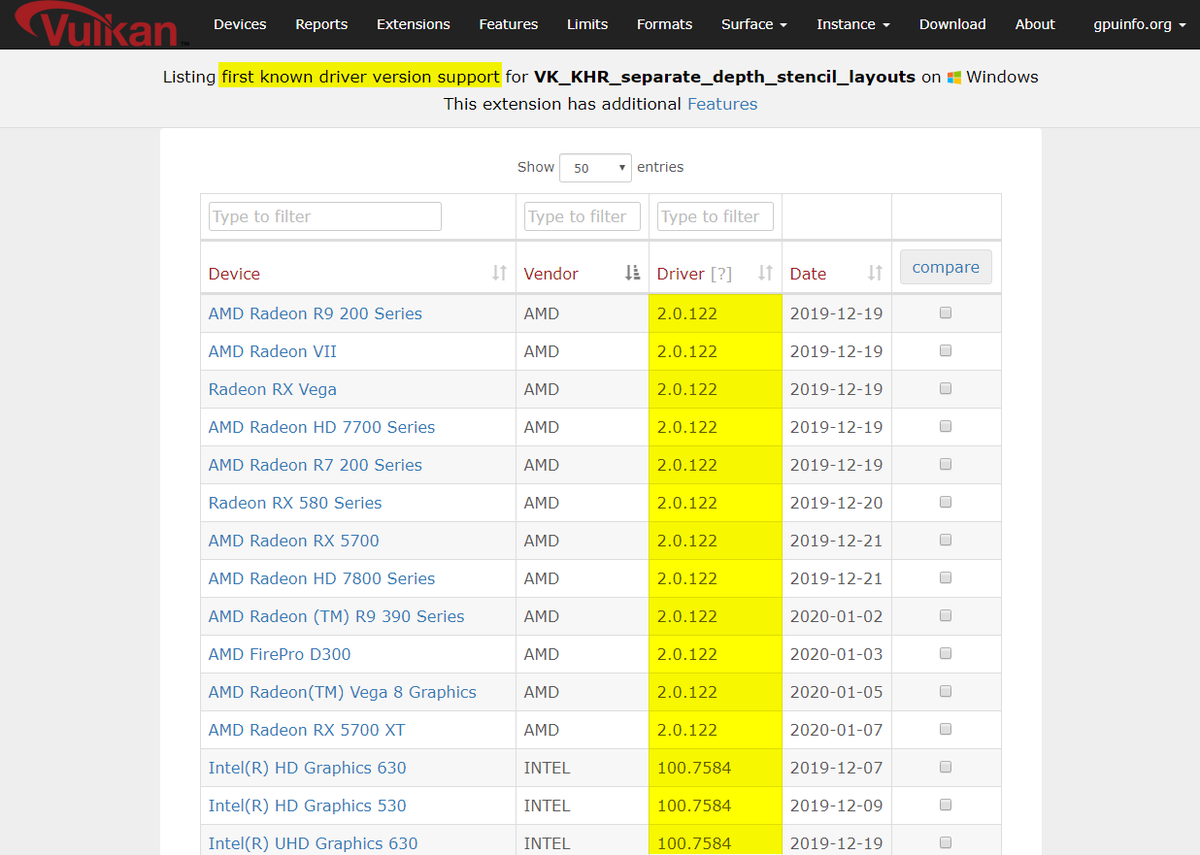
Task: Sort by Vendor column arrows
Action: pos(632,273)
